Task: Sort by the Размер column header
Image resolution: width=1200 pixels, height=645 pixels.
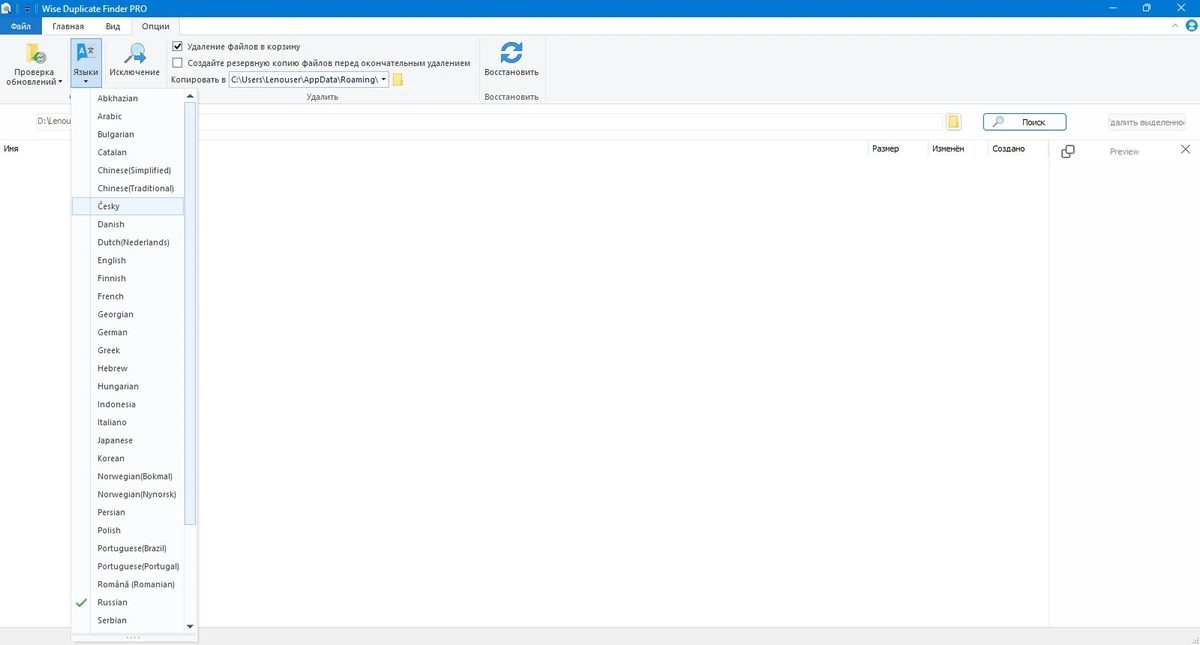Action: (x=885, y=149)
